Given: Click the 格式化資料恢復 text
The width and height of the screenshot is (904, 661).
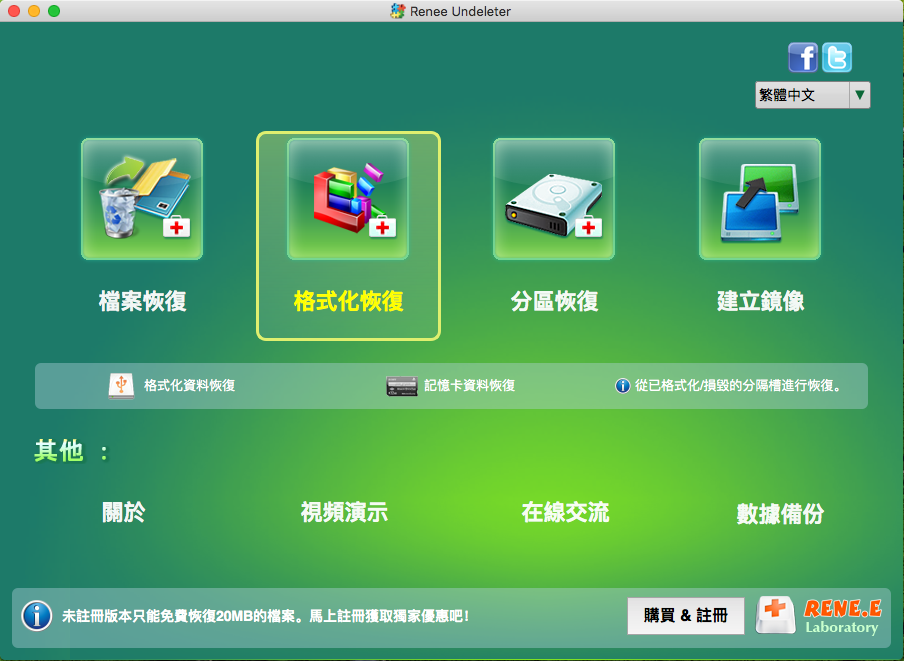Looking at the screenshot, I should (x=190, y=386).
